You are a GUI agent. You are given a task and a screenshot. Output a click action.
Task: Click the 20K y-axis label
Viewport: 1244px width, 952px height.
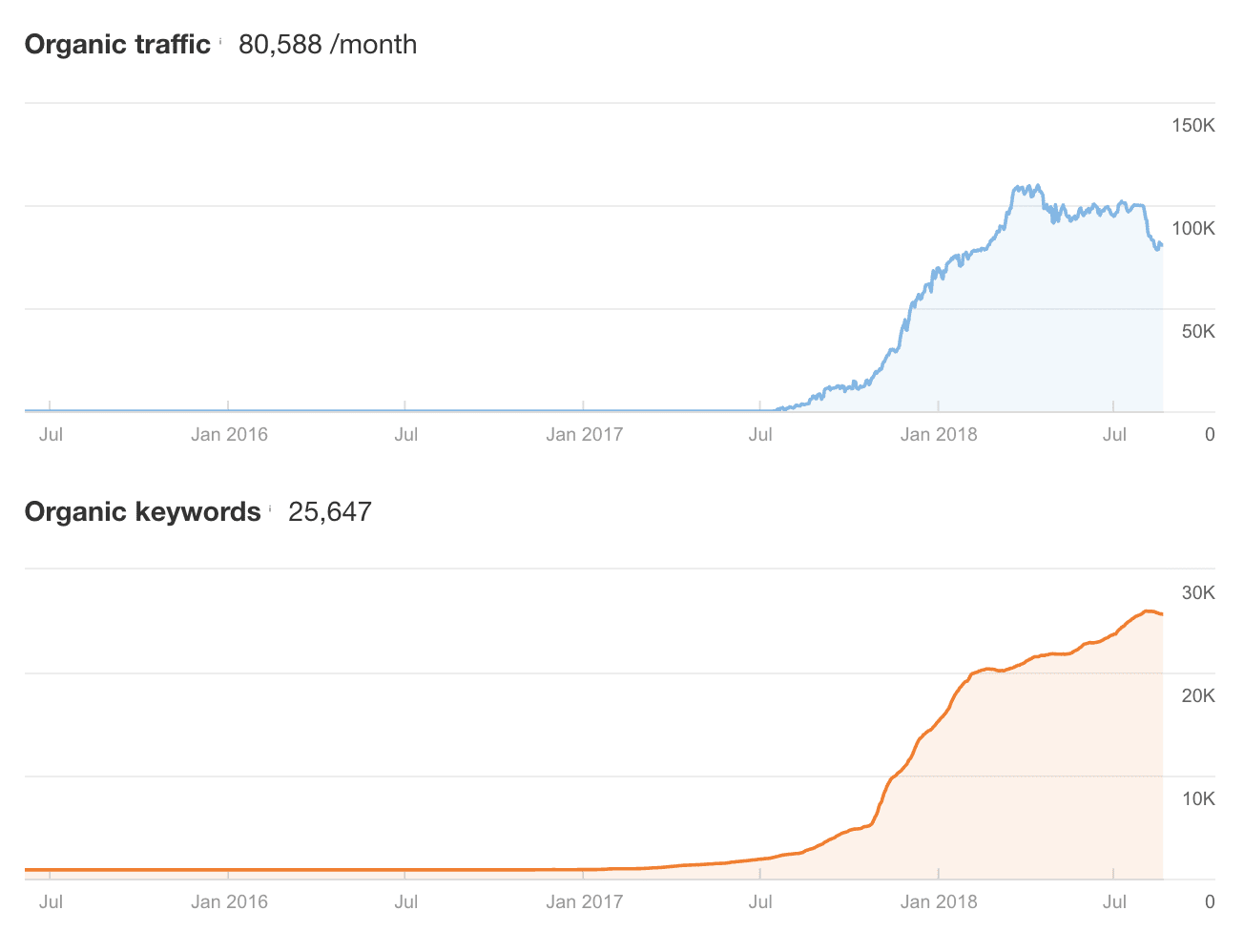tap(1198, 696)
